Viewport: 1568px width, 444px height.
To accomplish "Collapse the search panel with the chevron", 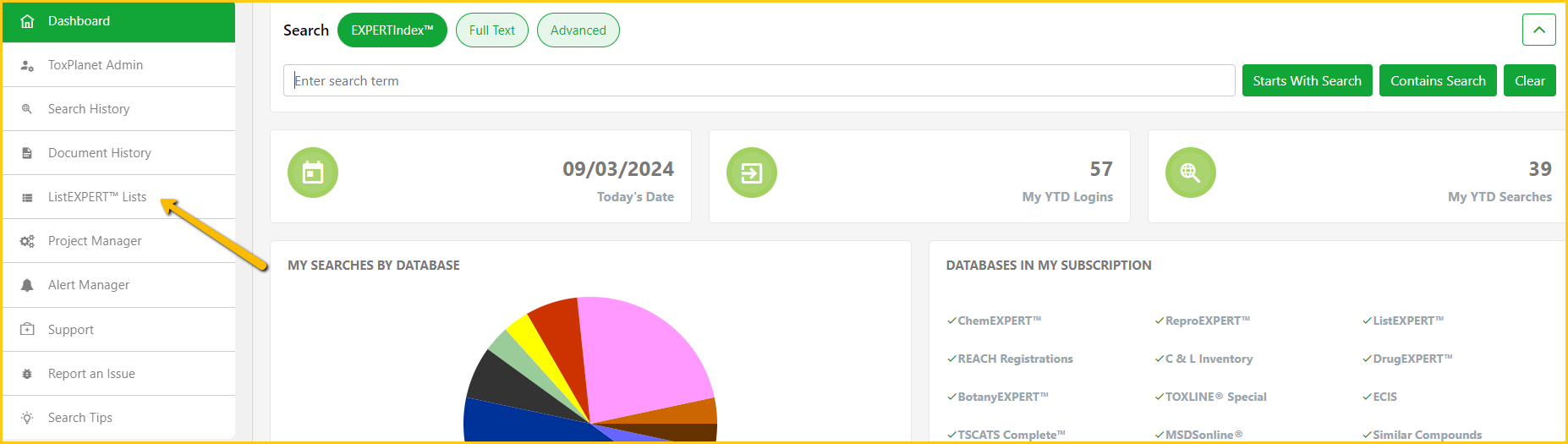I will 1538,30.
